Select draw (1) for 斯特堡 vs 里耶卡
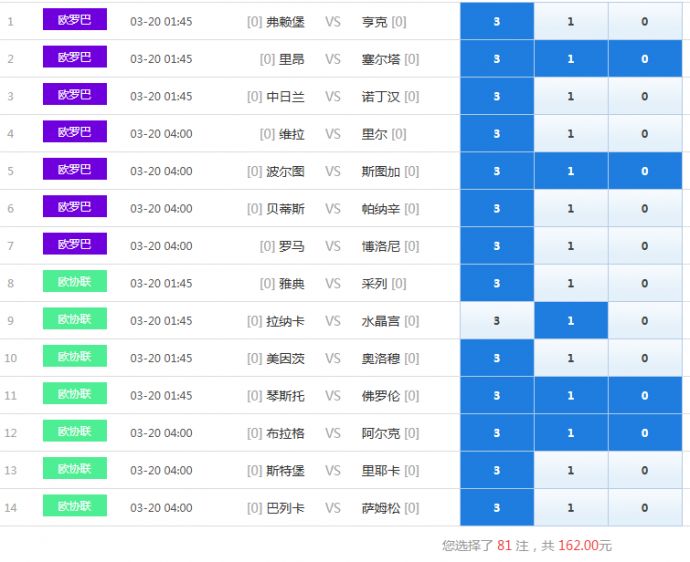 571,470
